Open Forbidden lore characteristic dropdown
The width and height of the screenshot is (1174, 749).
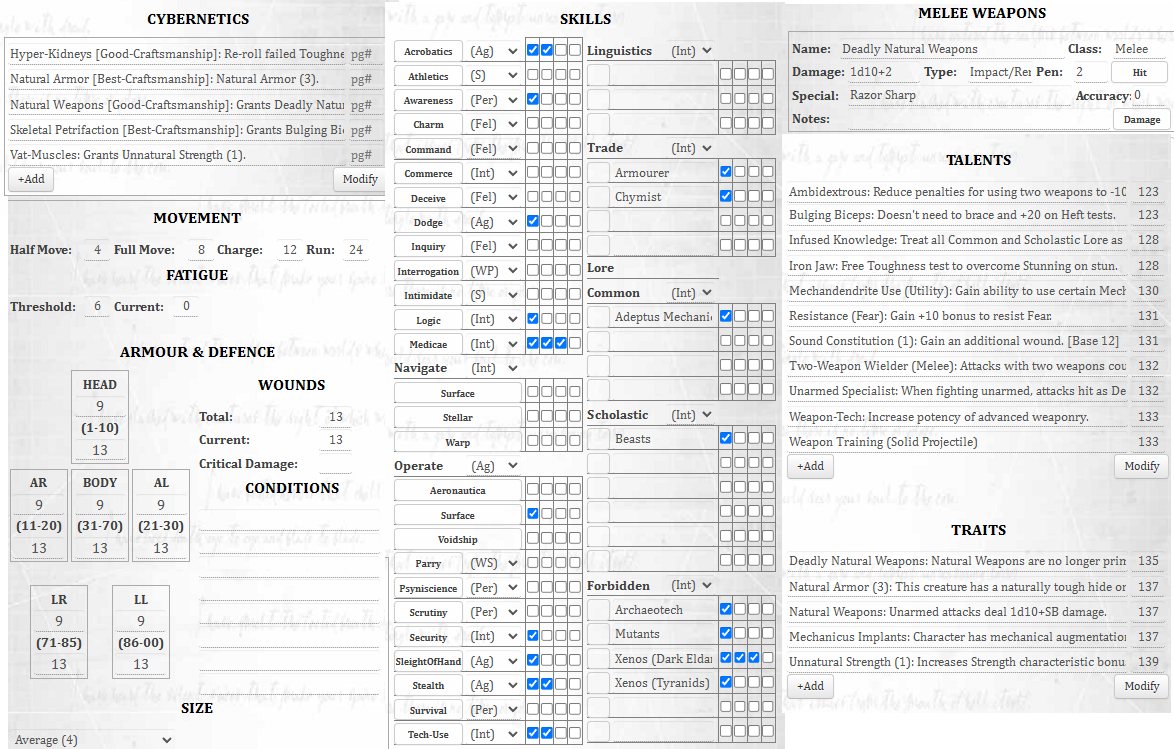click(690, 585)
